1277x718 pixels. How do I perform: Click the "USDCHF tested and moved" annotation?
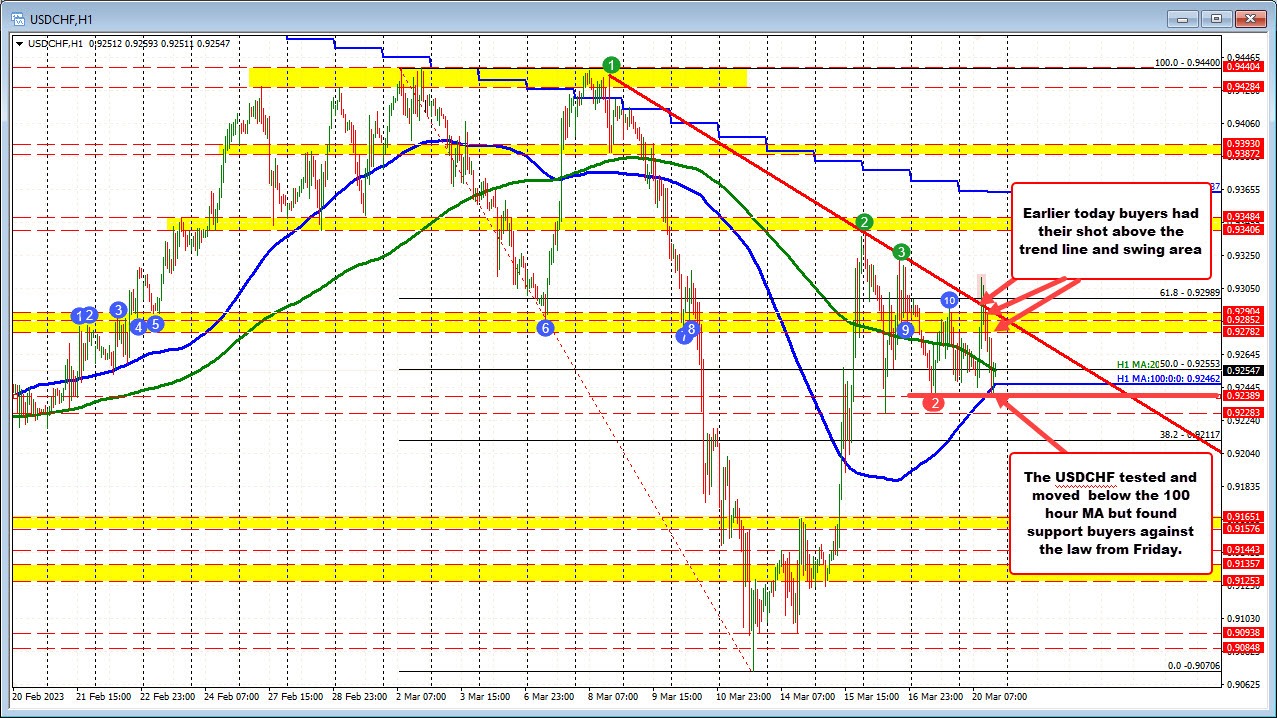[x=1109, y=513]
